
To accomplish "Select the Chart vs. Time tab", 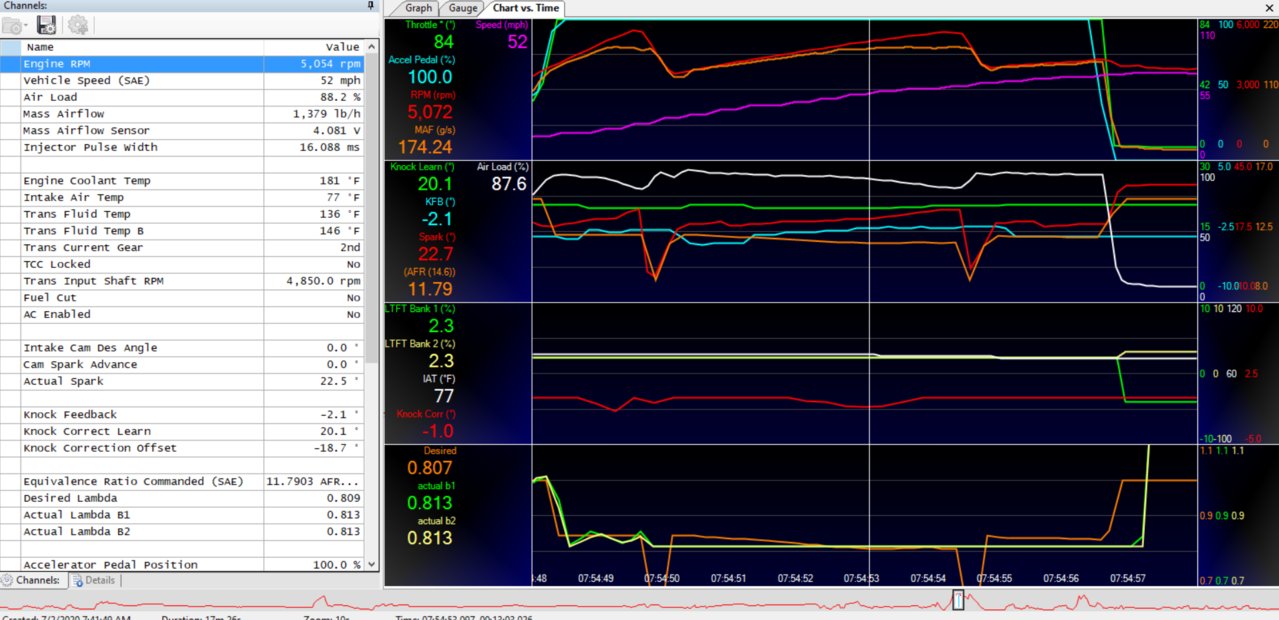I will pyautogui.click(x=525, y=8).
